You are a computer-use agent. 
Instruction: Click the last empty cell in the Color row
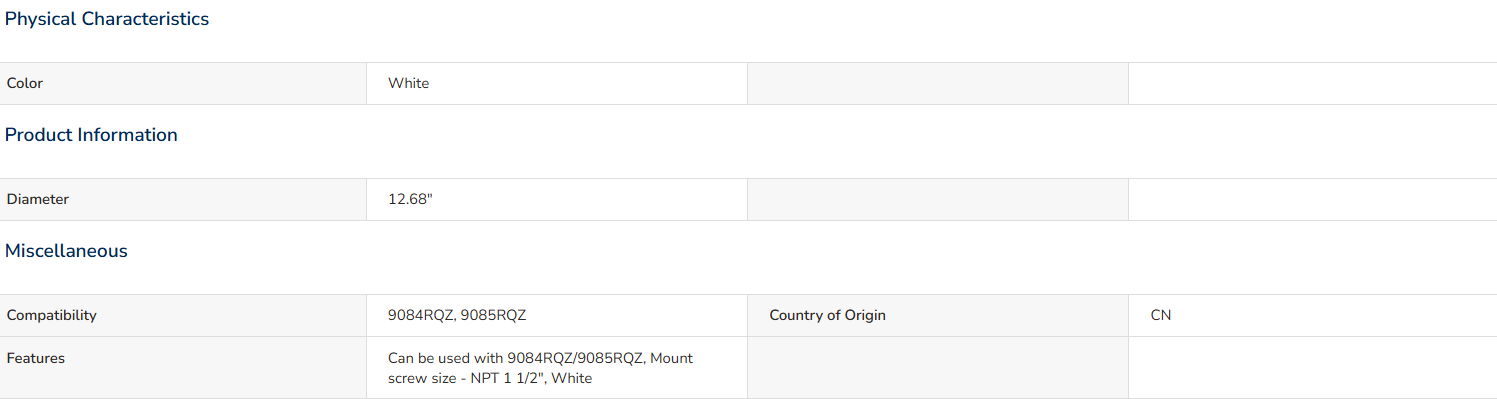click(x=1313, y=84)
